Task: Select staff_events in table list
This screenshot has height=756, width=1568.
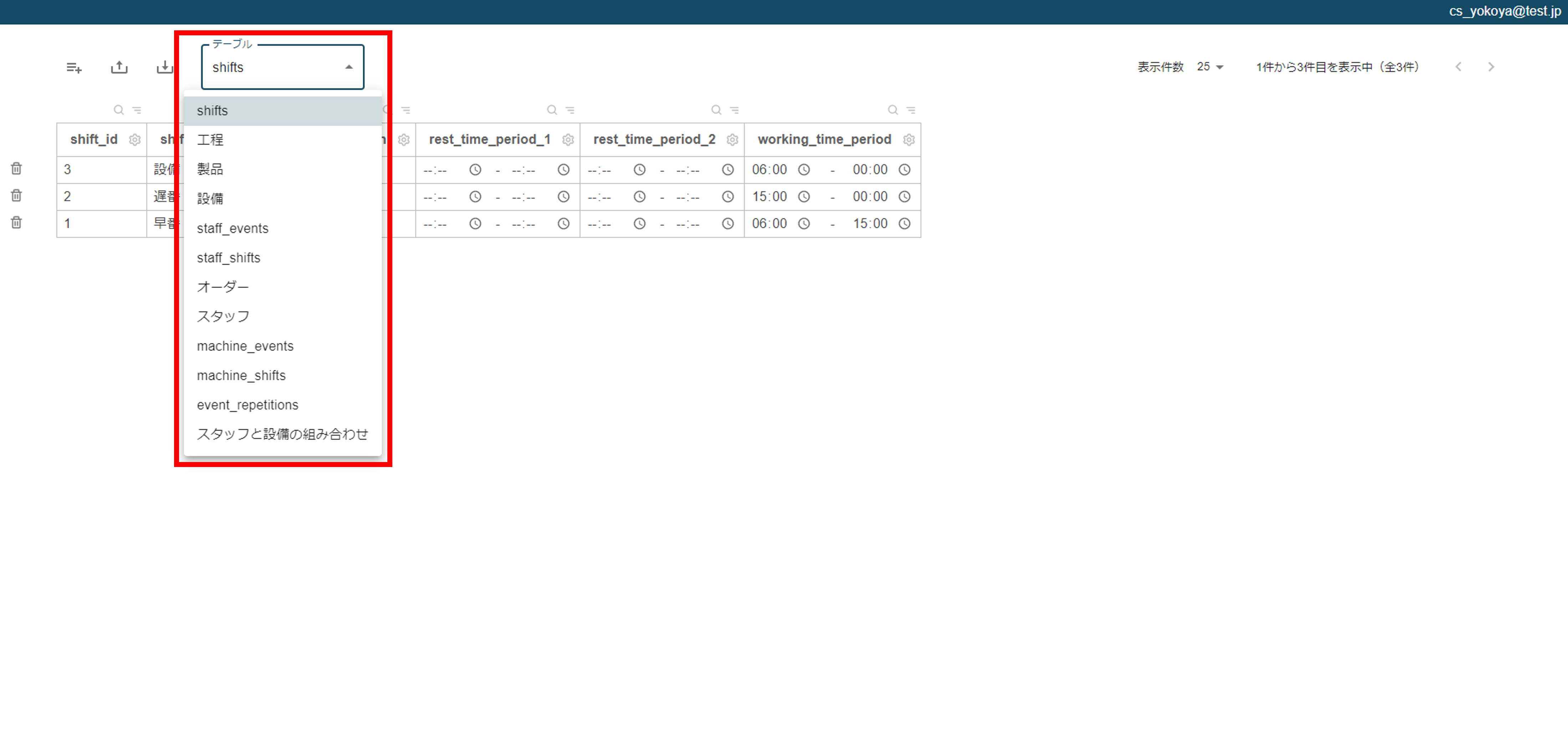Action: pyautogui.click(x=282, y=228)
